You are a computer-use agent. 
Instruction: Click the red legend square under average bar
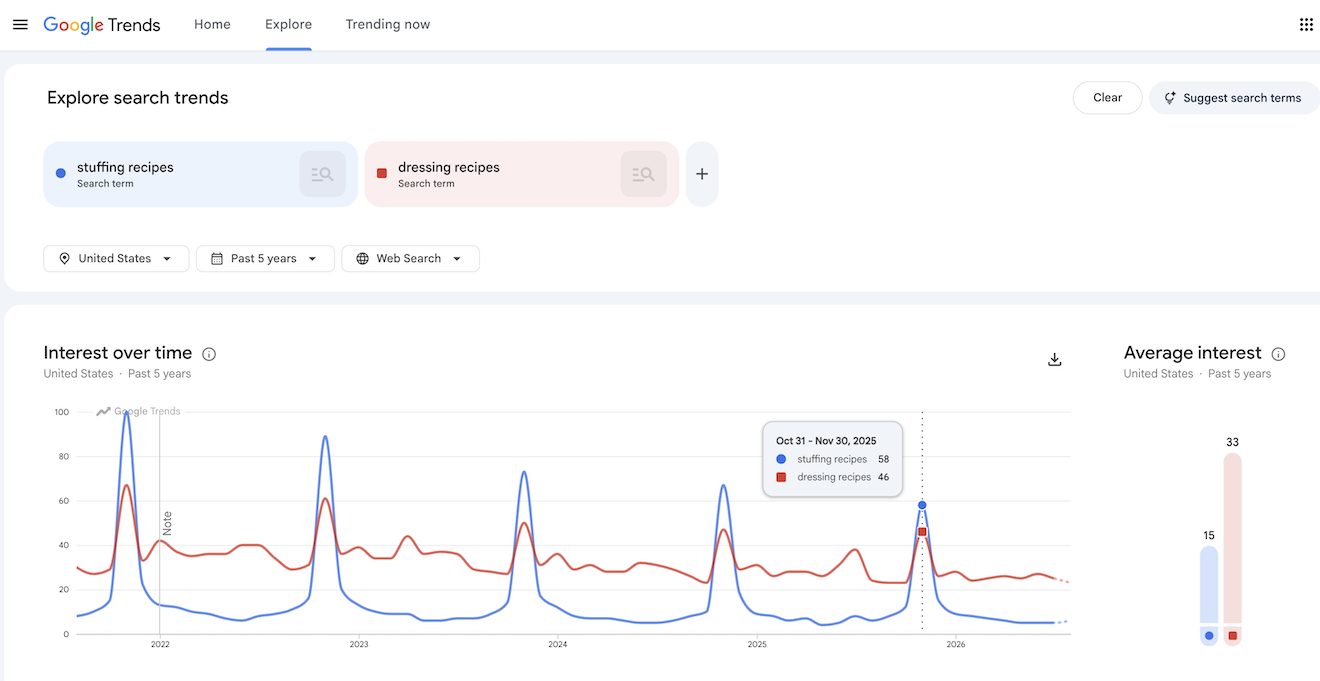[x=1232, y=635]
